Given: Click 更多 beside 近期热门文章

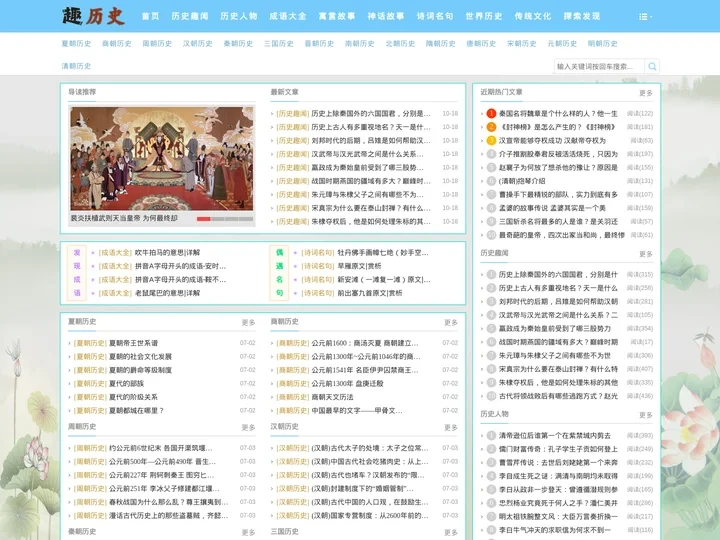Looking at the screenshot, I should click(x=646, y=93).
